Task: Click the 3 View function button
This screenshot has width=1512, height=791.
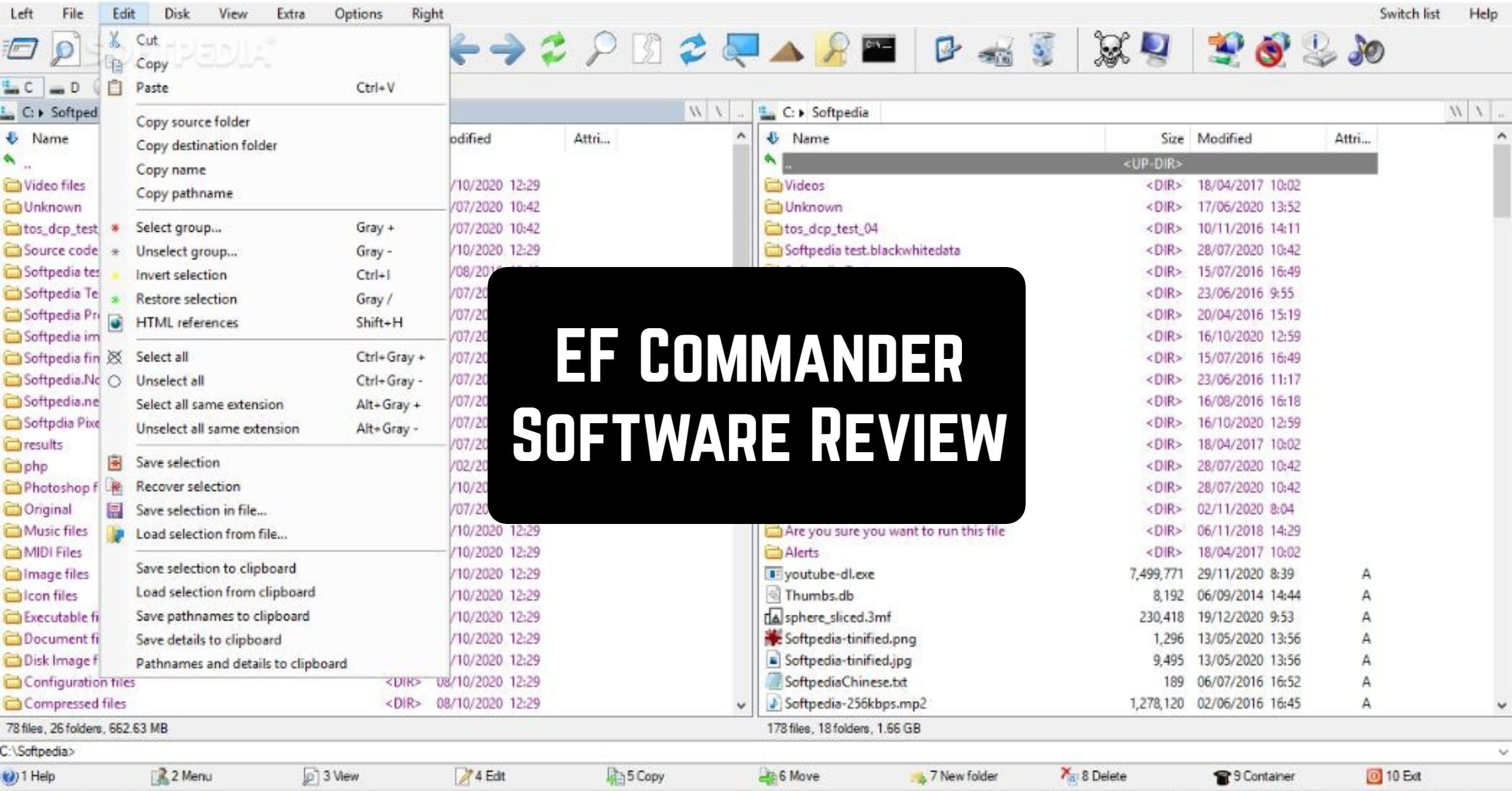Action: pos(331,777)
